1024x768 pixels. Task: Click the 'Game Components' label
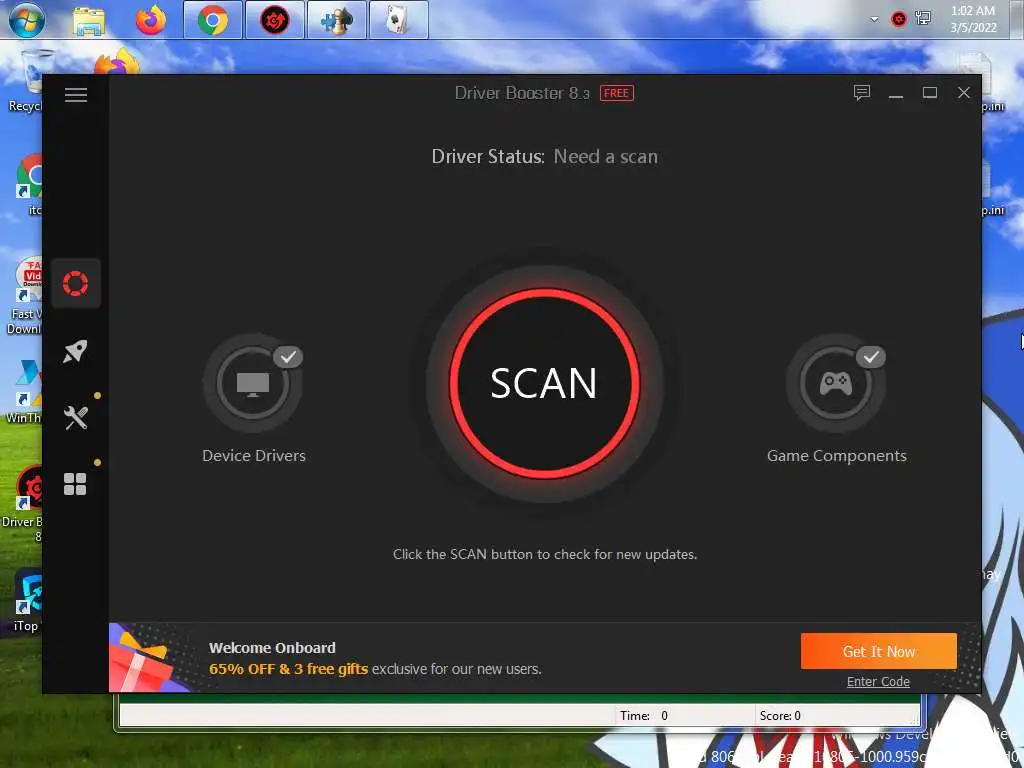coord(837,456)
